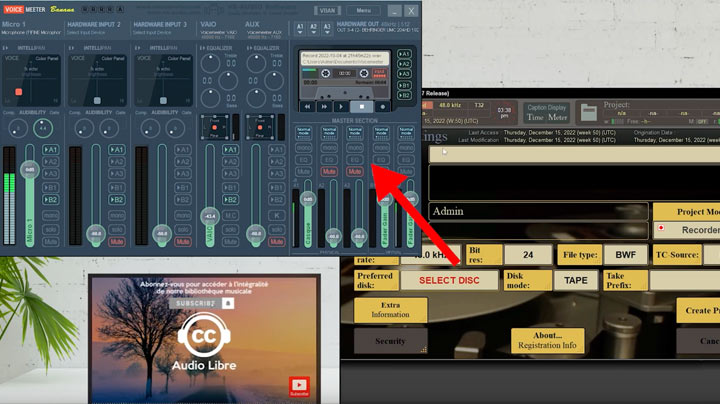Select Normal mode on master bus A1
Image resolution: width=720 pixels, height=404 pixels.
[x=304, y=133]
